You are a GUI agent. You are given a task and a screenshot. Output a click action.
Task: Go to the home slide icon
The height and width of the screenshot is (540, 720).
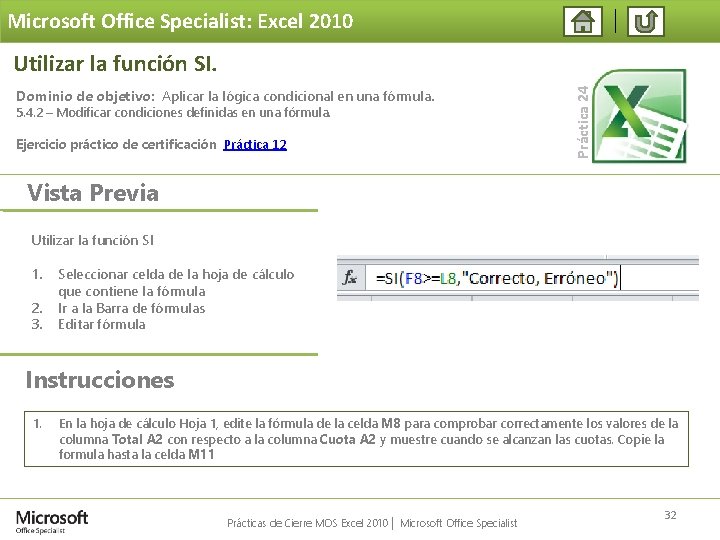tap(583, 21)
